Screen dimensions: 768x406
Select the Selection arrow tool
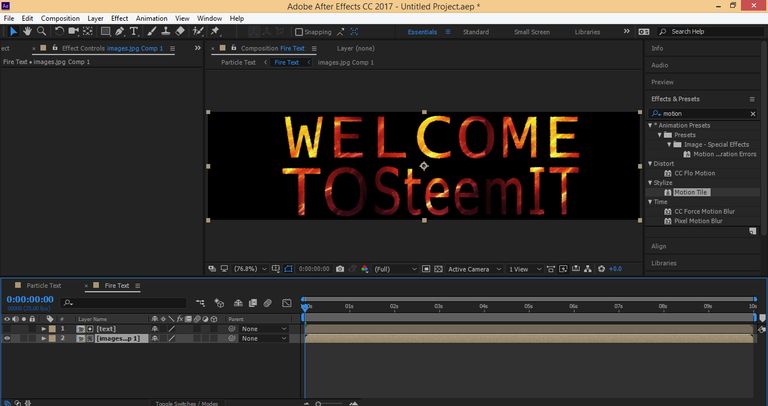tap(13, 31)
